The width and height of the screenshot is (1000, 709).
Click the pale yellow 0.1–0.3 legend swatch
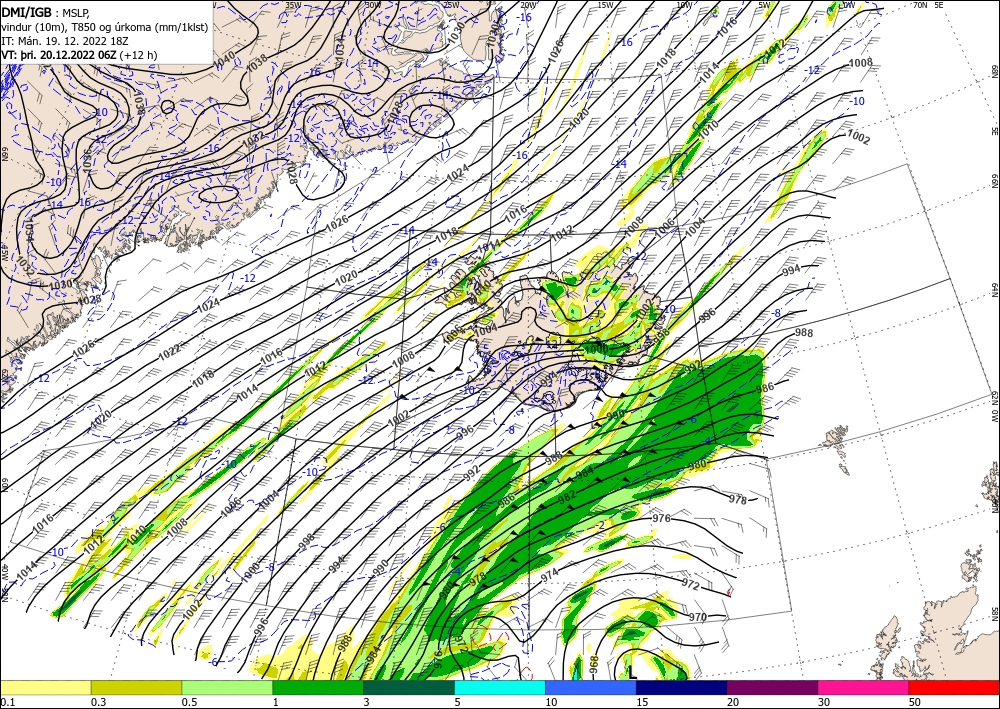coord(45,687)
